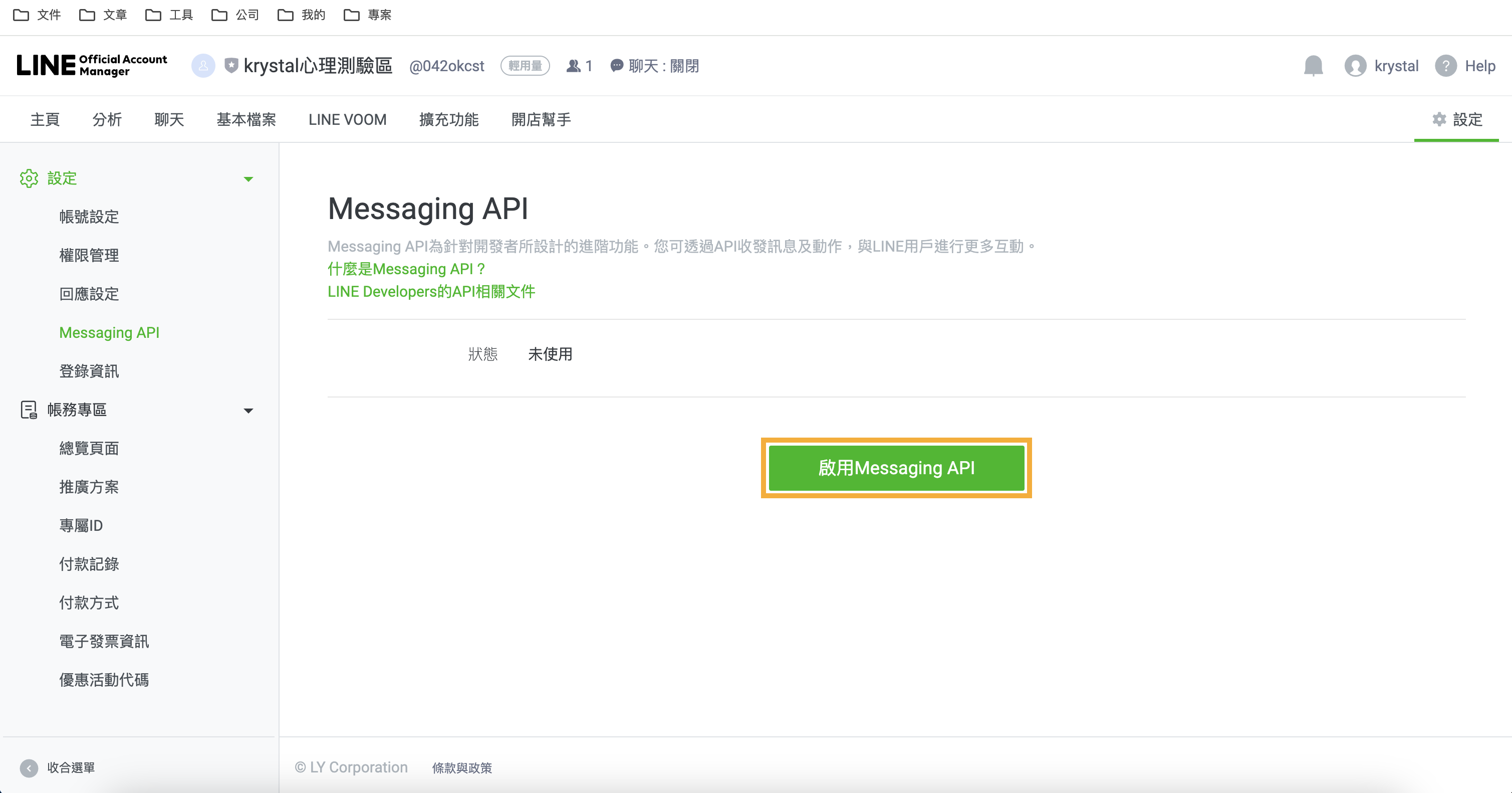Click the 輕用量 plan badge

tap(526, 66)
